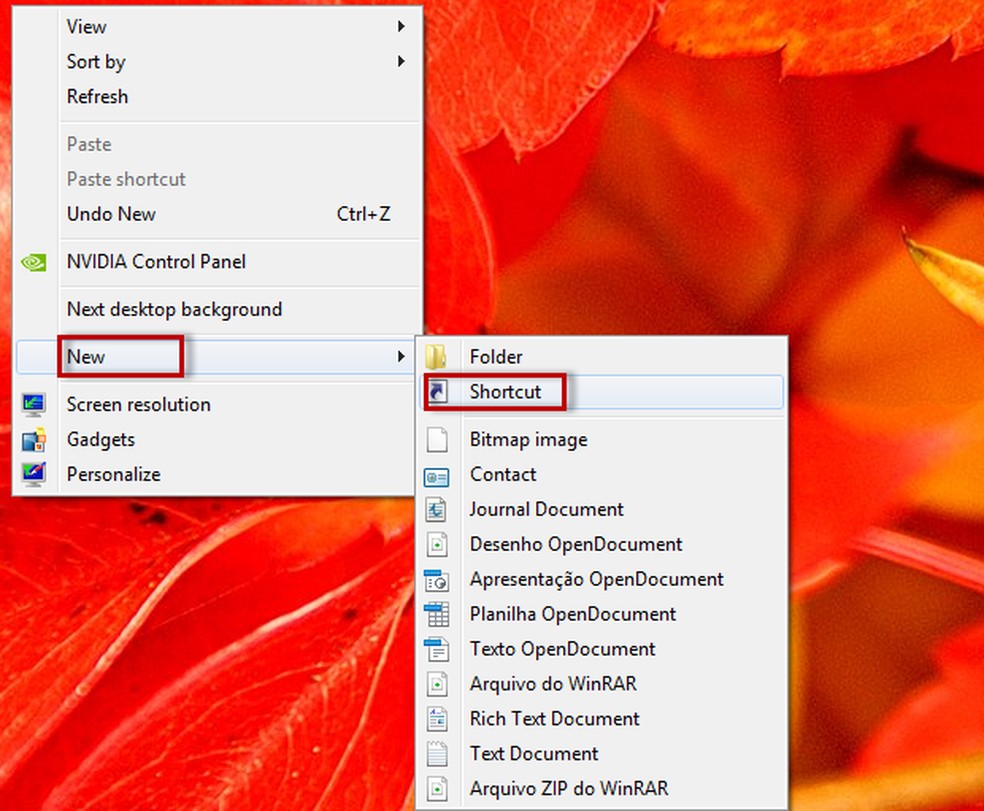Expand the Sort by submenu arrow
The image size is (984, 811).
(x=401, y=62)
